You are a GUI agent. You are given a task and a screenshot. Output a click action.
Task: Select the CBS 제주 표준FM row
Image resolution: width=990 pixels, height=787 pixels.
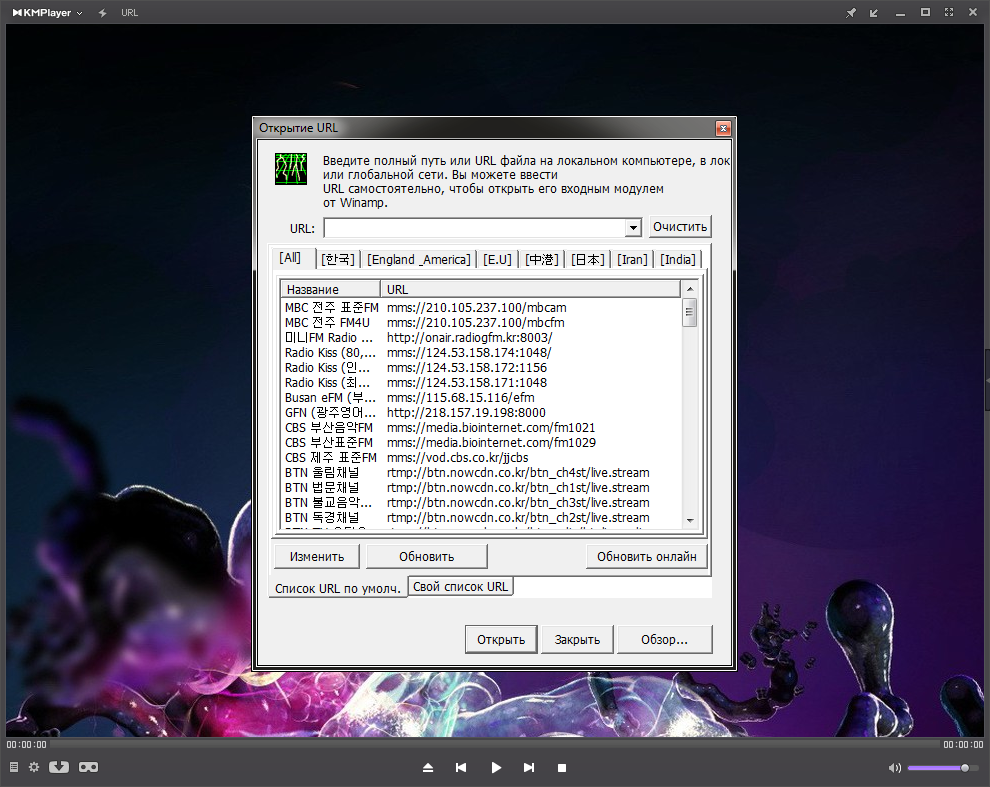point(481,458)
